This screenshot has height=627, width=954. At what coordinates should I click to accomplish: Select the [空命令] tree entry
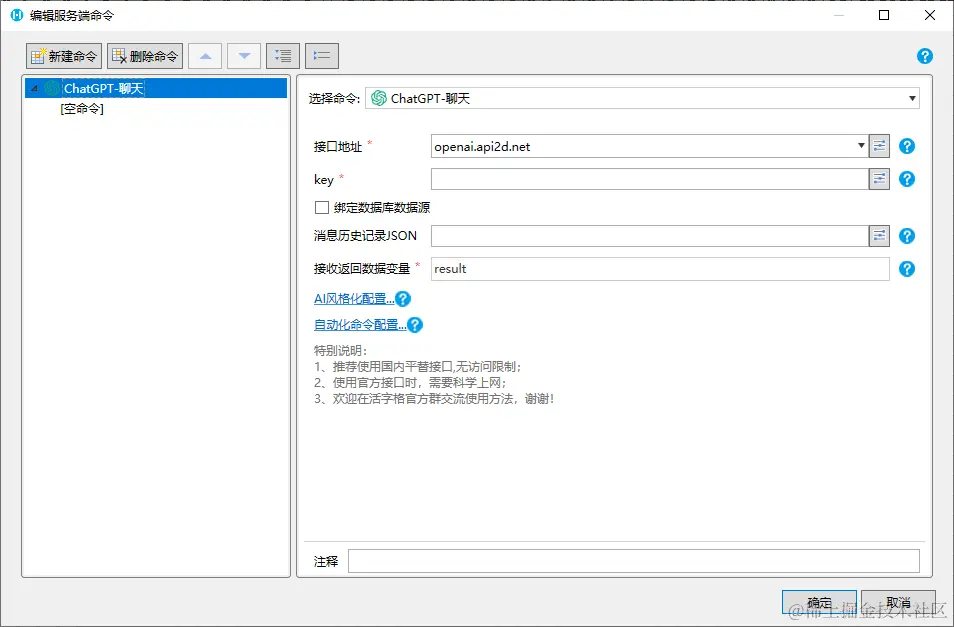[x=82, y=109]
